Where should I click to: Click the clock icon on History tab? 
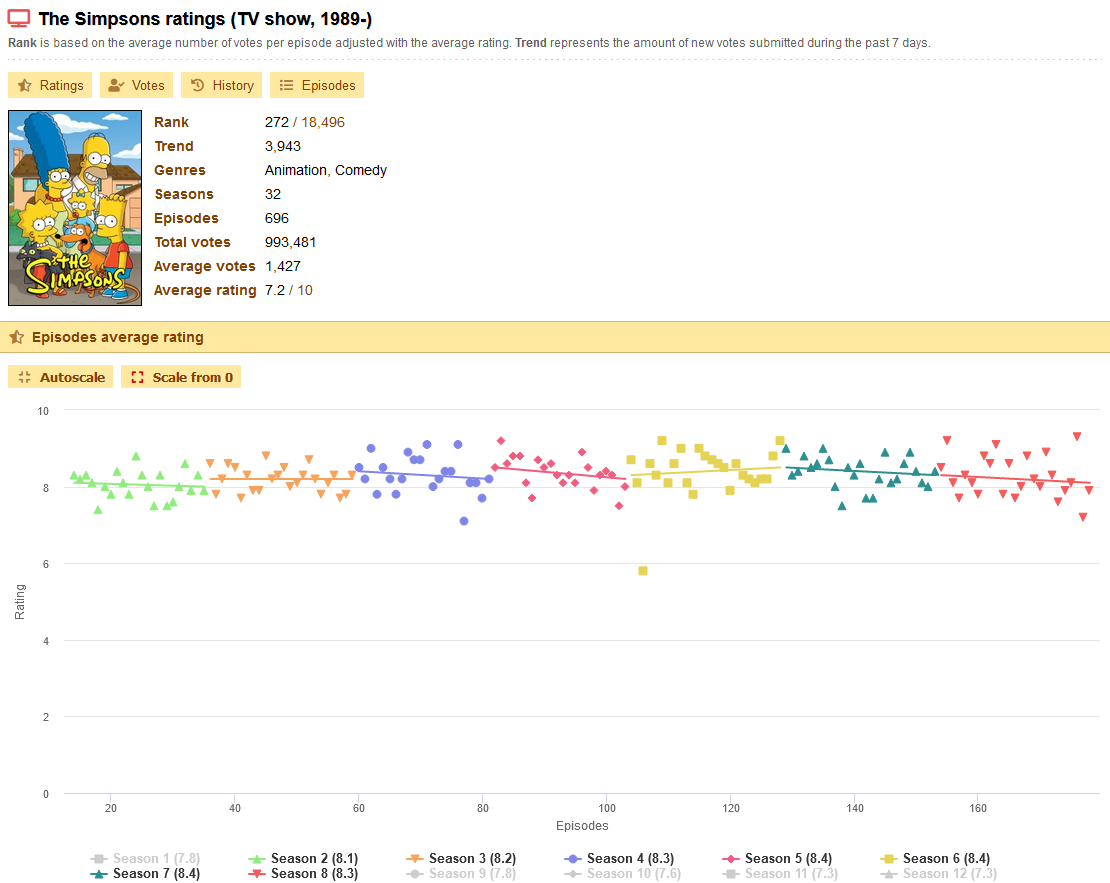(198, 85)
